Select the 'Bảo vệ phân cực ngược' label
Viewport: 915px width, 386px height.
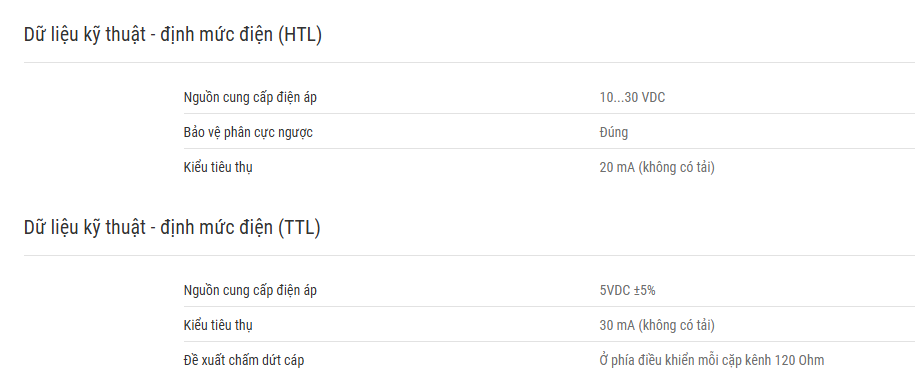(x=248, y=133)
